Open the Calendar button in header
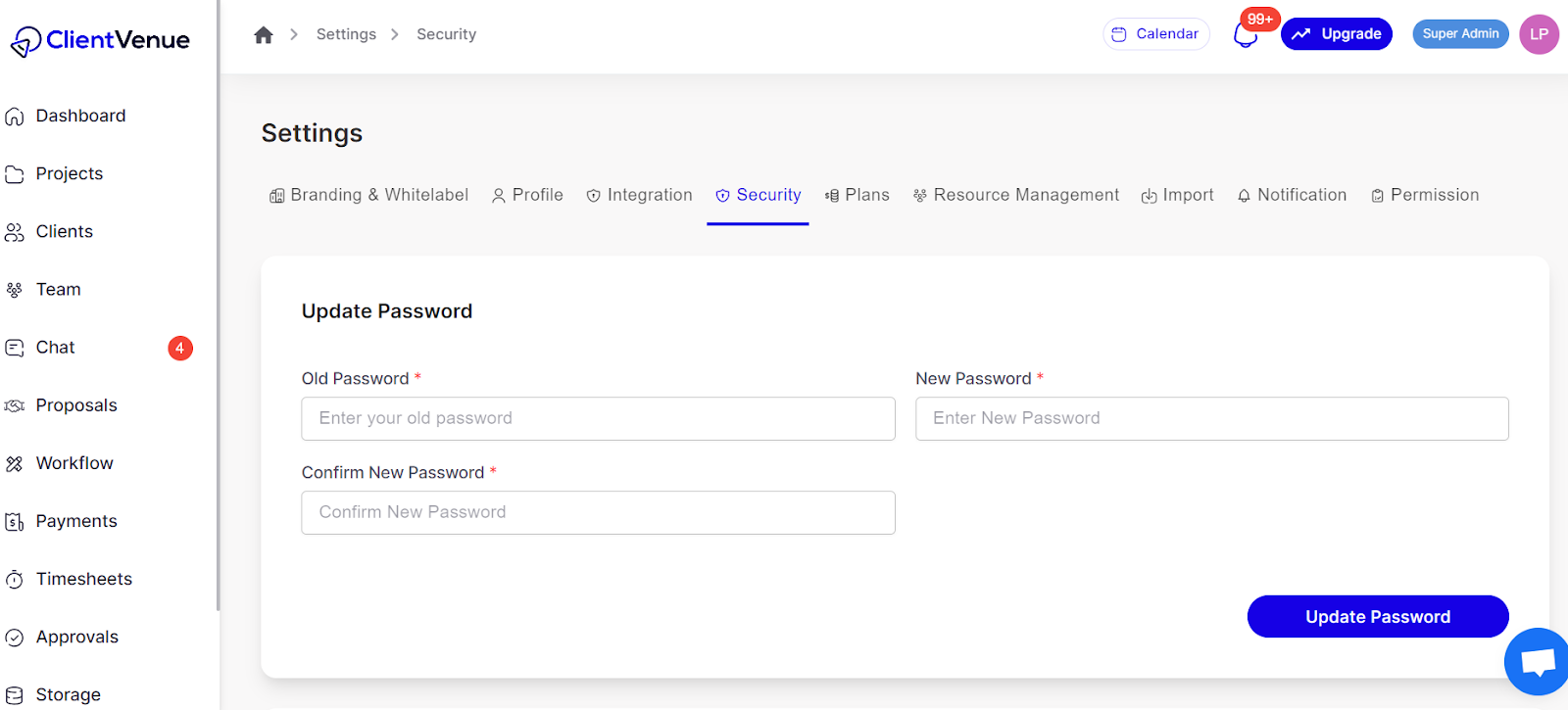Screen dimensions: 1568x710 pos(1156,34)
